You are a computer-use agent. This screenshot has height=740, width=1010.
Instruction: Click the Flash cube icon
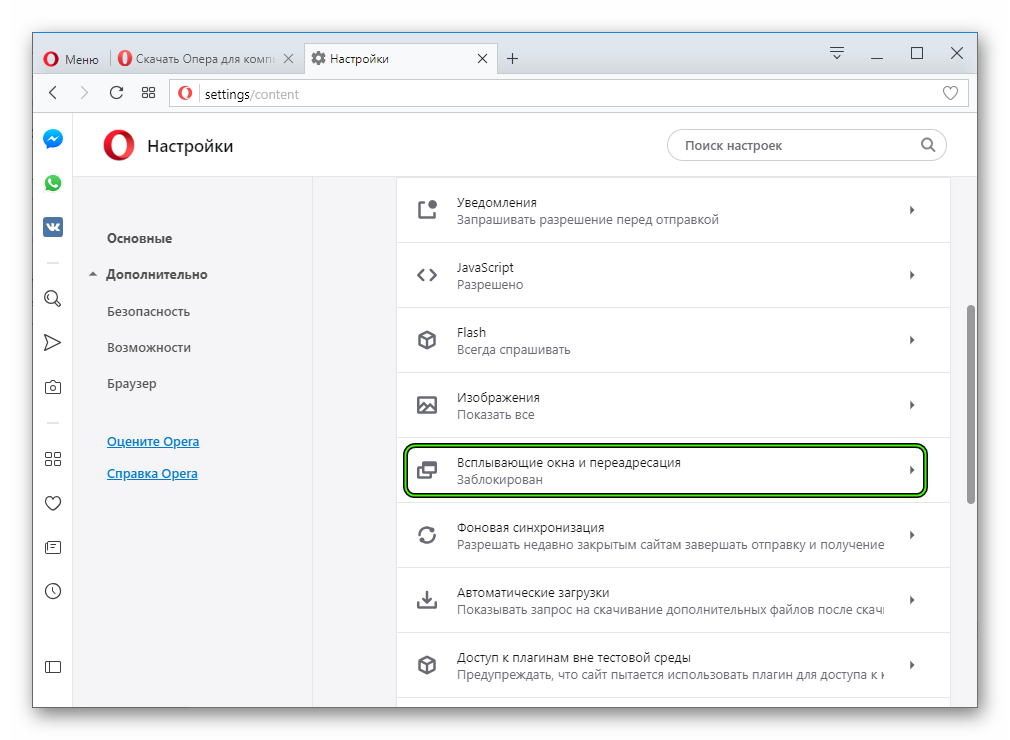coord(427,340)
